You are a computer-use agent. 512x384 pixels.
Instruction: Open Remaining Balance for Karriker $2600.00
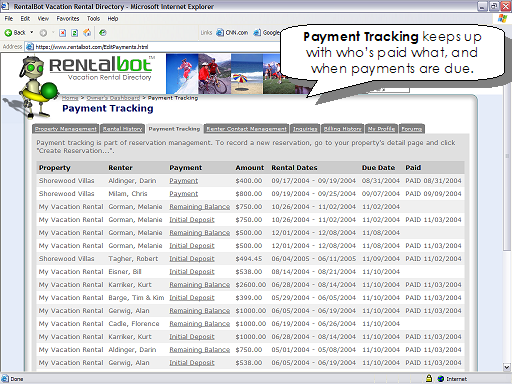point(200,285)
